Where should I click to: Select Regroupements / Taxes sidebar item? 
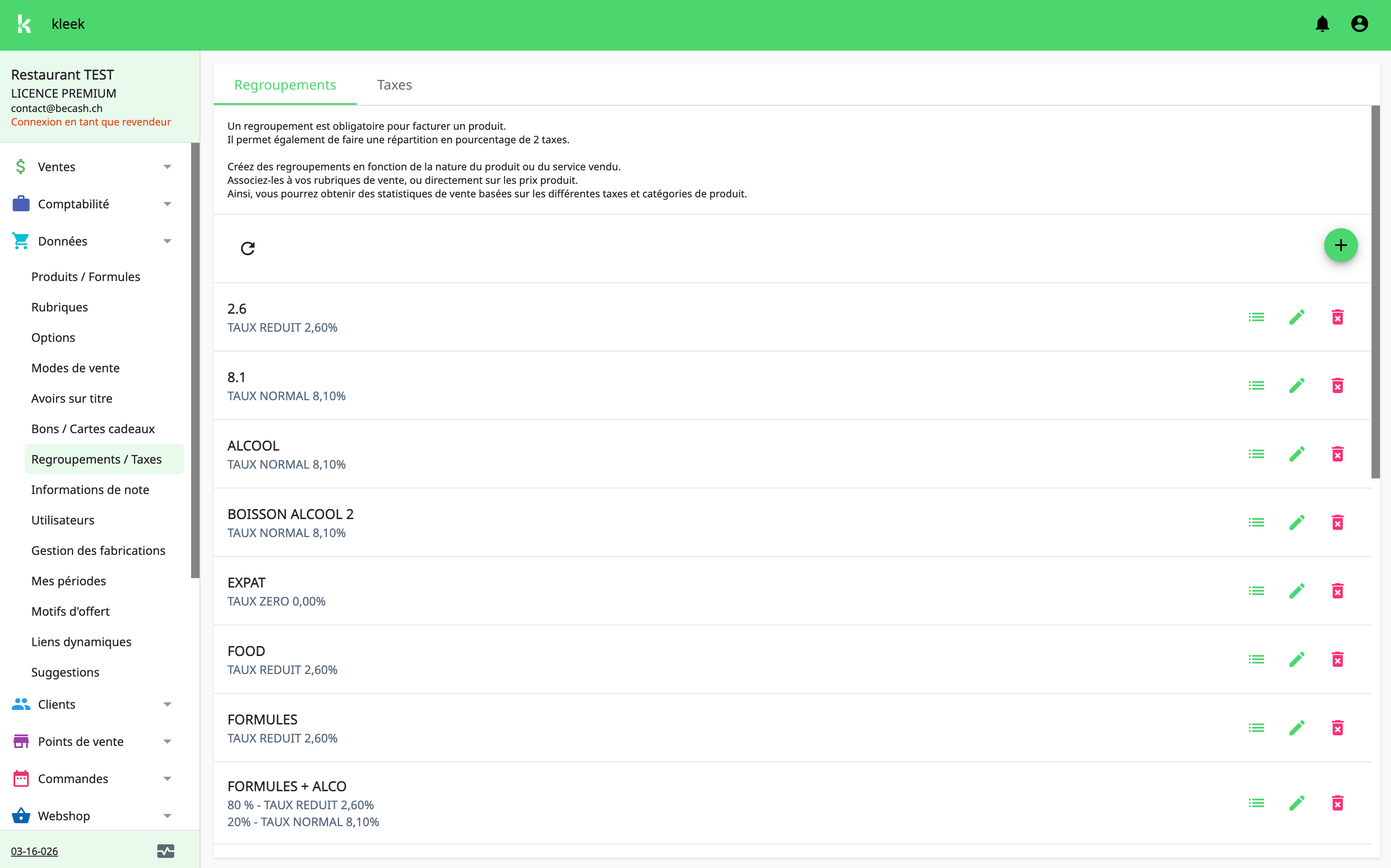[x=104, y=459]
